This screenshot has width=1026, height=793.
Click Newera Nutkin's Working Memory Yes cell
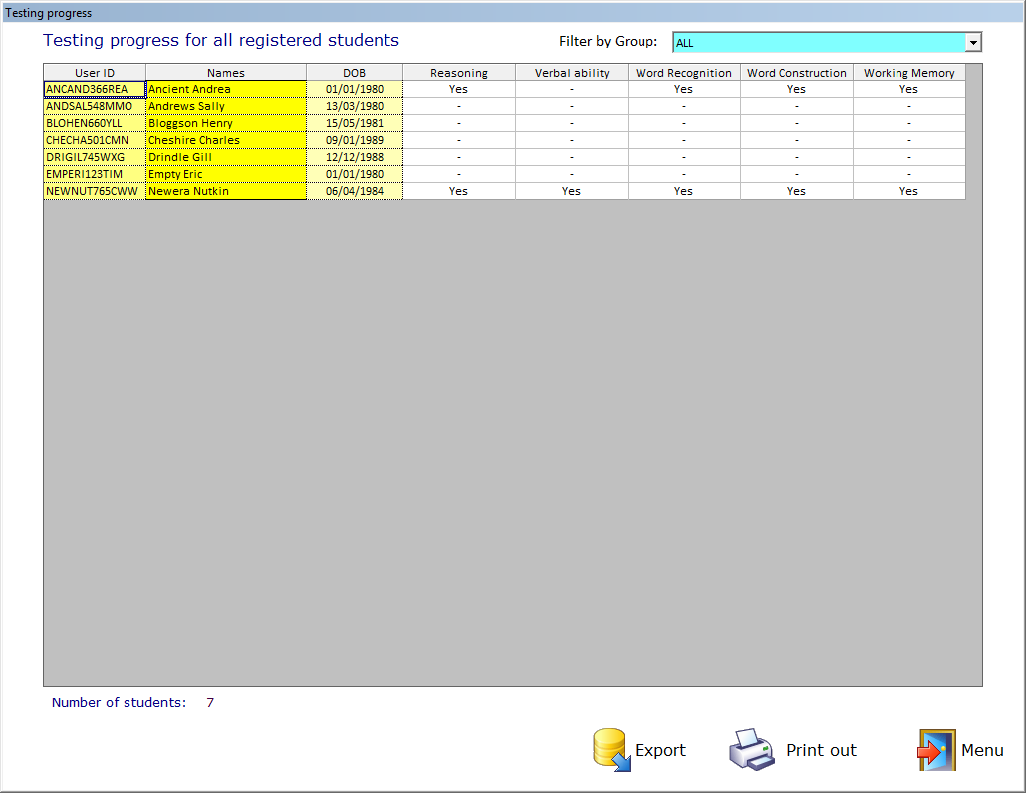pos(909,191)
